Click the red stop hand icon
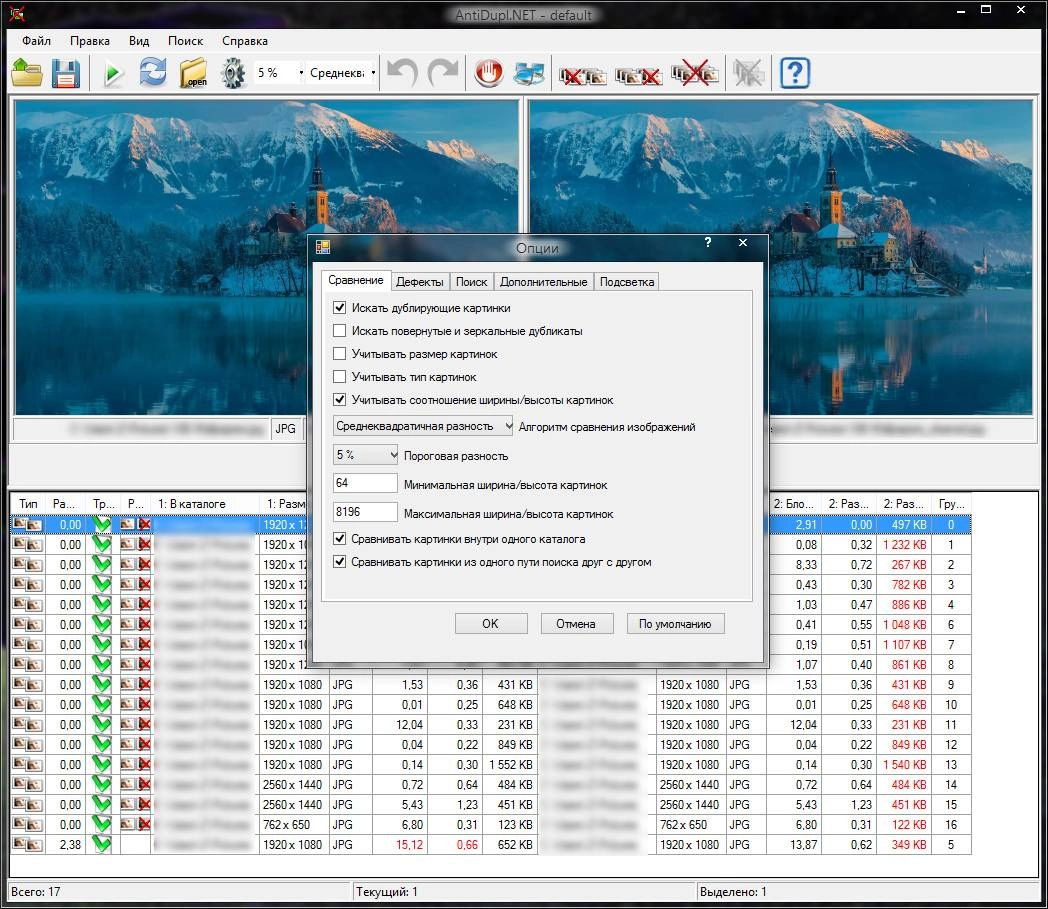1048x909 pixels. point(489,72)
